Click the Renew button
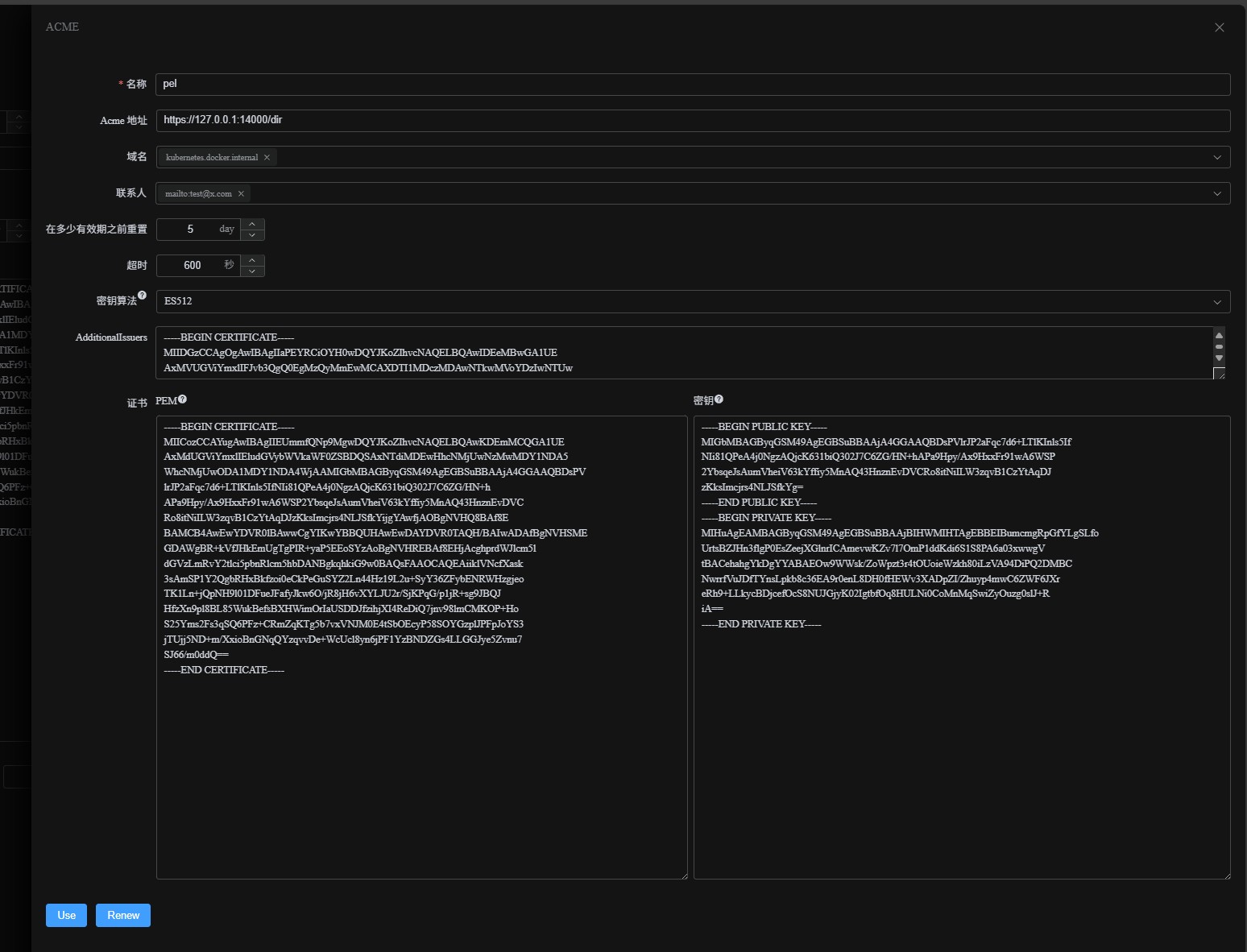The height and width of the screenshot is (952, 1247). pos(122,915)
